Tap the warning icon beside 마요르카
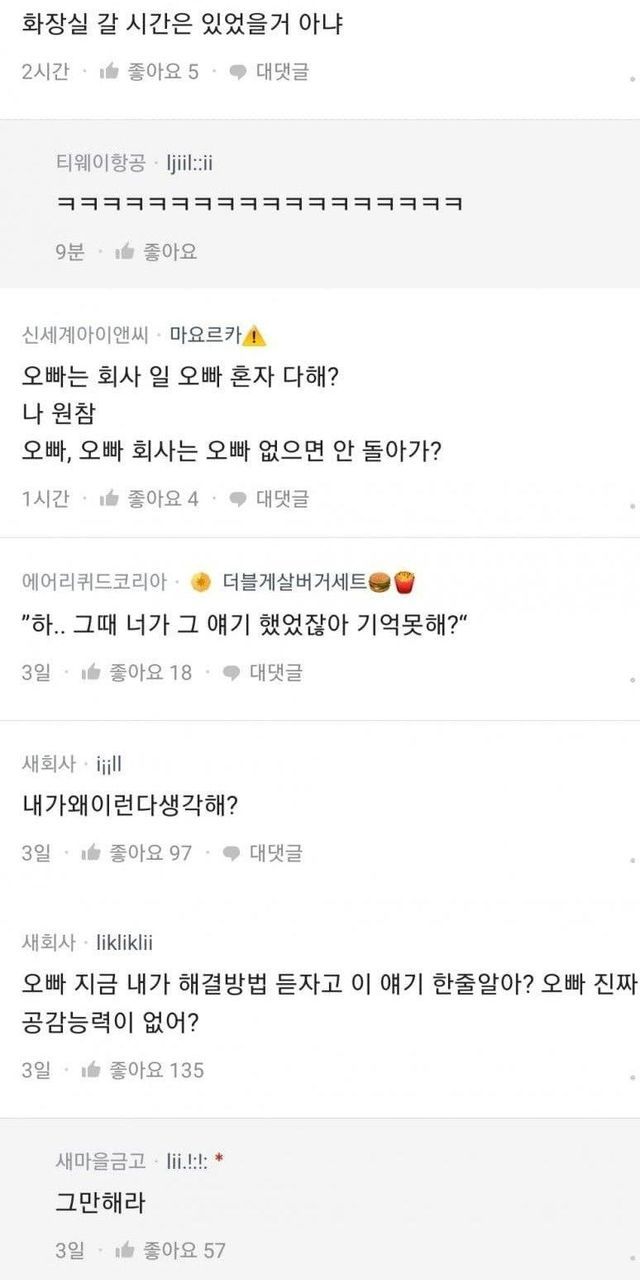The height and width of the screenshot is (1280, 640). 255,335
